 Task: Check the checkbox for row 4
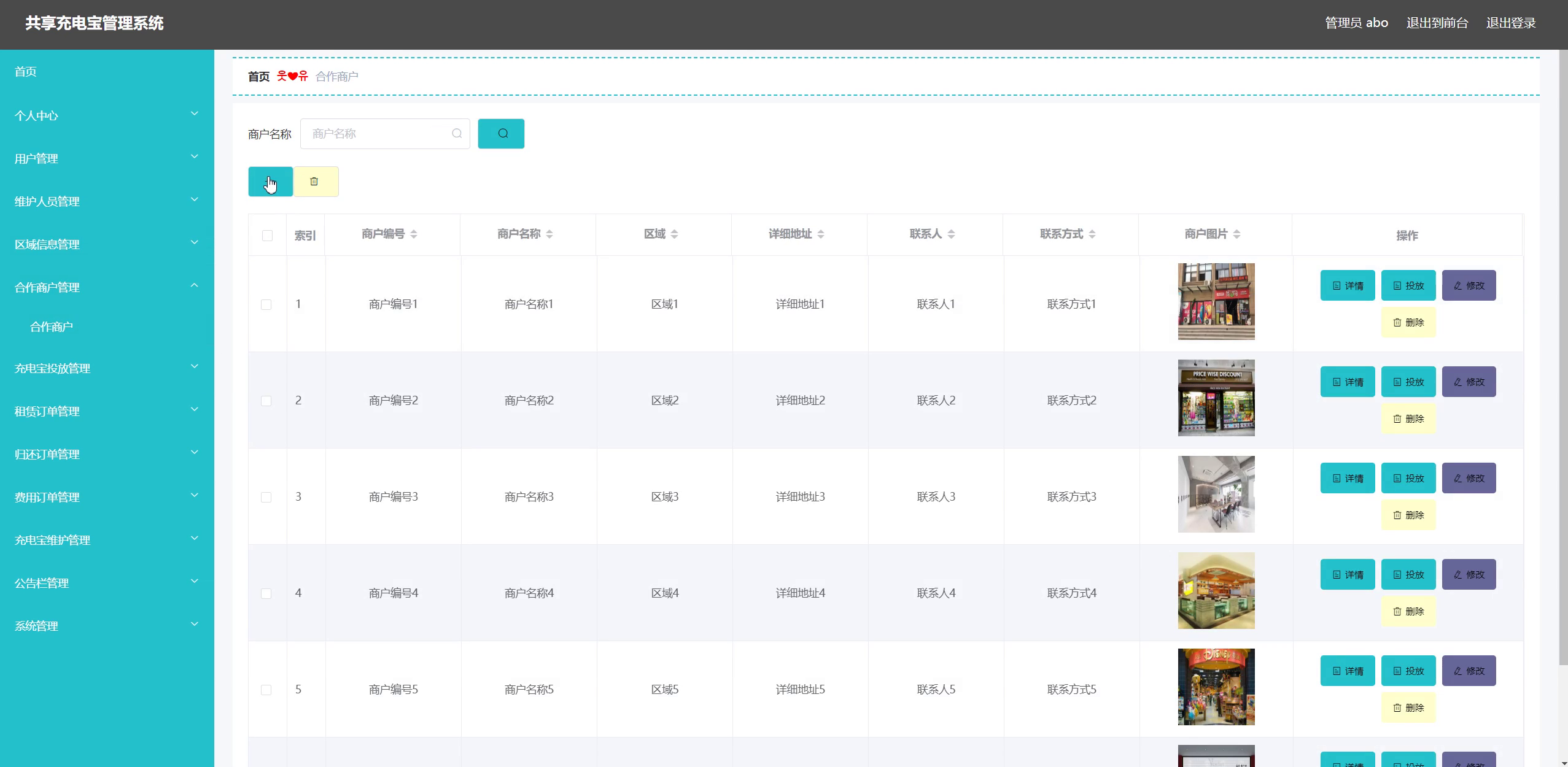(266, 593)
